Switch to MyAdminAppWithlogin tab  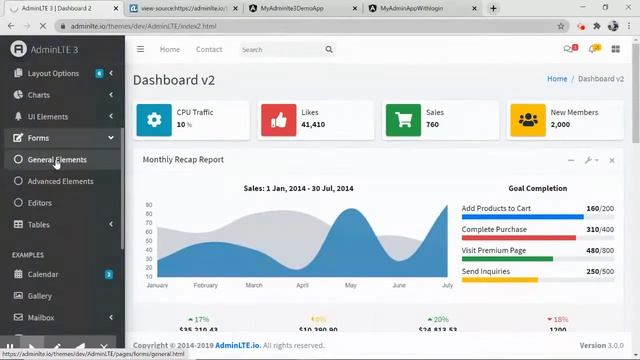click(422, 8)
